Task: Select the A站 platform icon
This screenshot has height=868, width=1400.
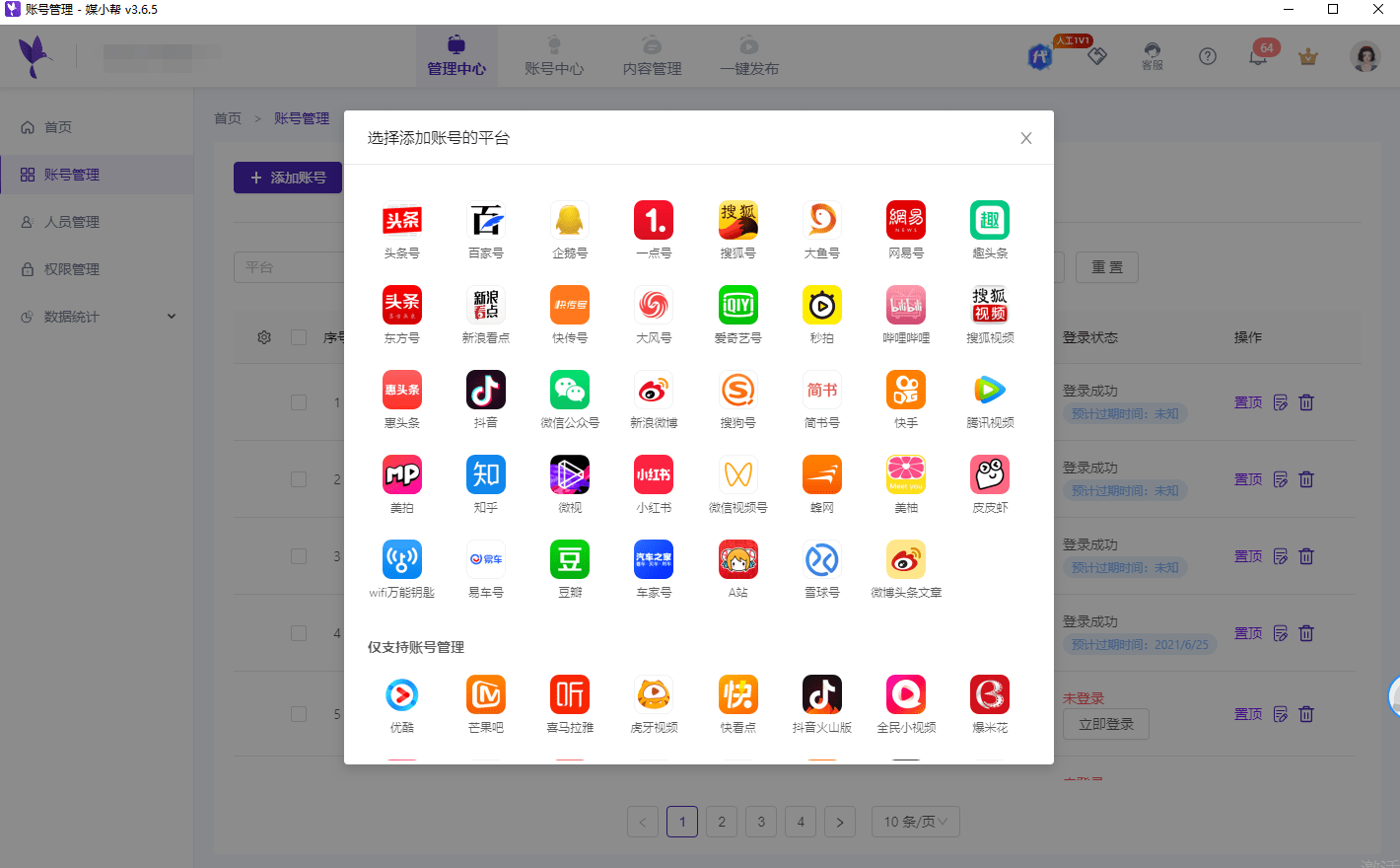Action: [738, 559]
